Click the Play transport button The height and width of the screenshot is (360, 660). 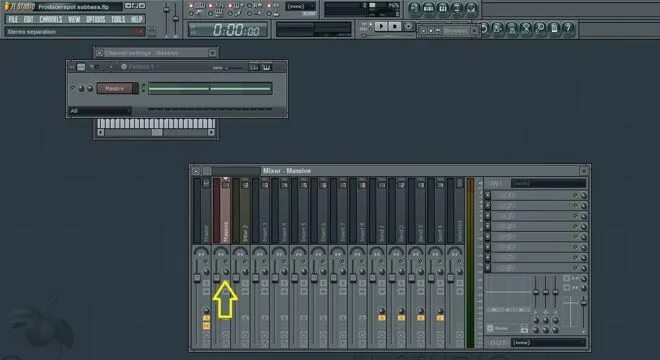coord(381,27)
